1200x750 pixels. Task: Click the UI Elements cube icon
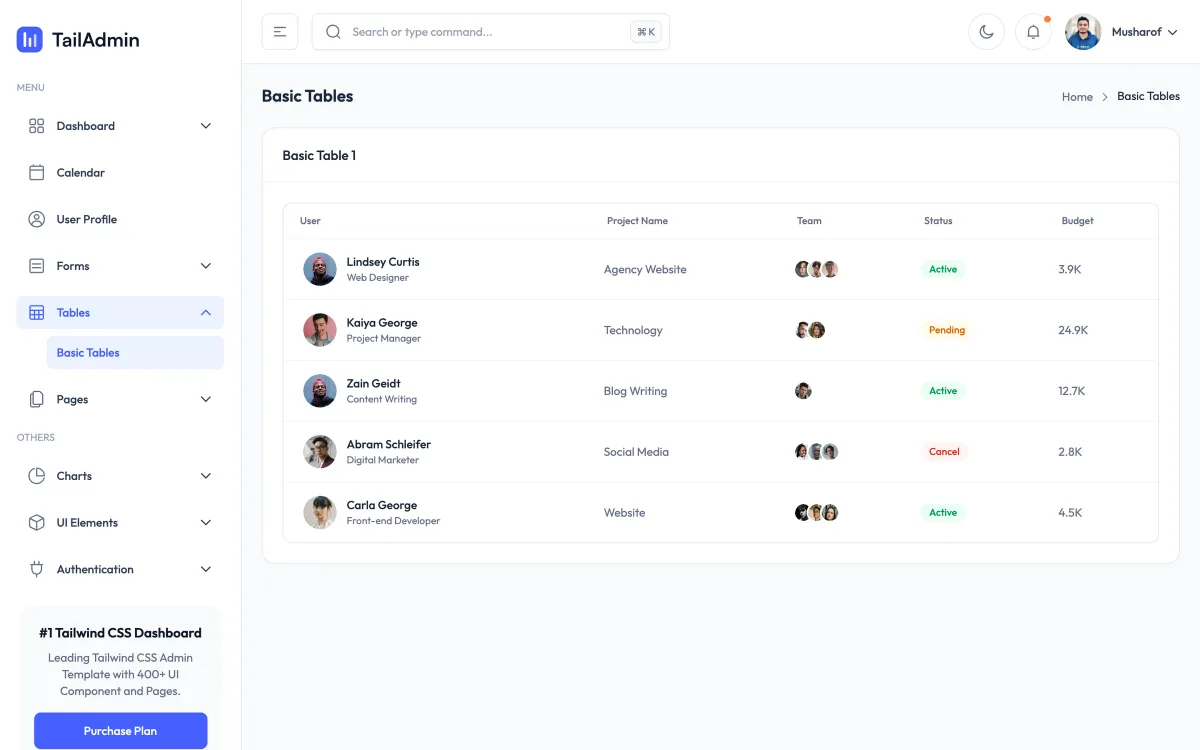point(37,523)
